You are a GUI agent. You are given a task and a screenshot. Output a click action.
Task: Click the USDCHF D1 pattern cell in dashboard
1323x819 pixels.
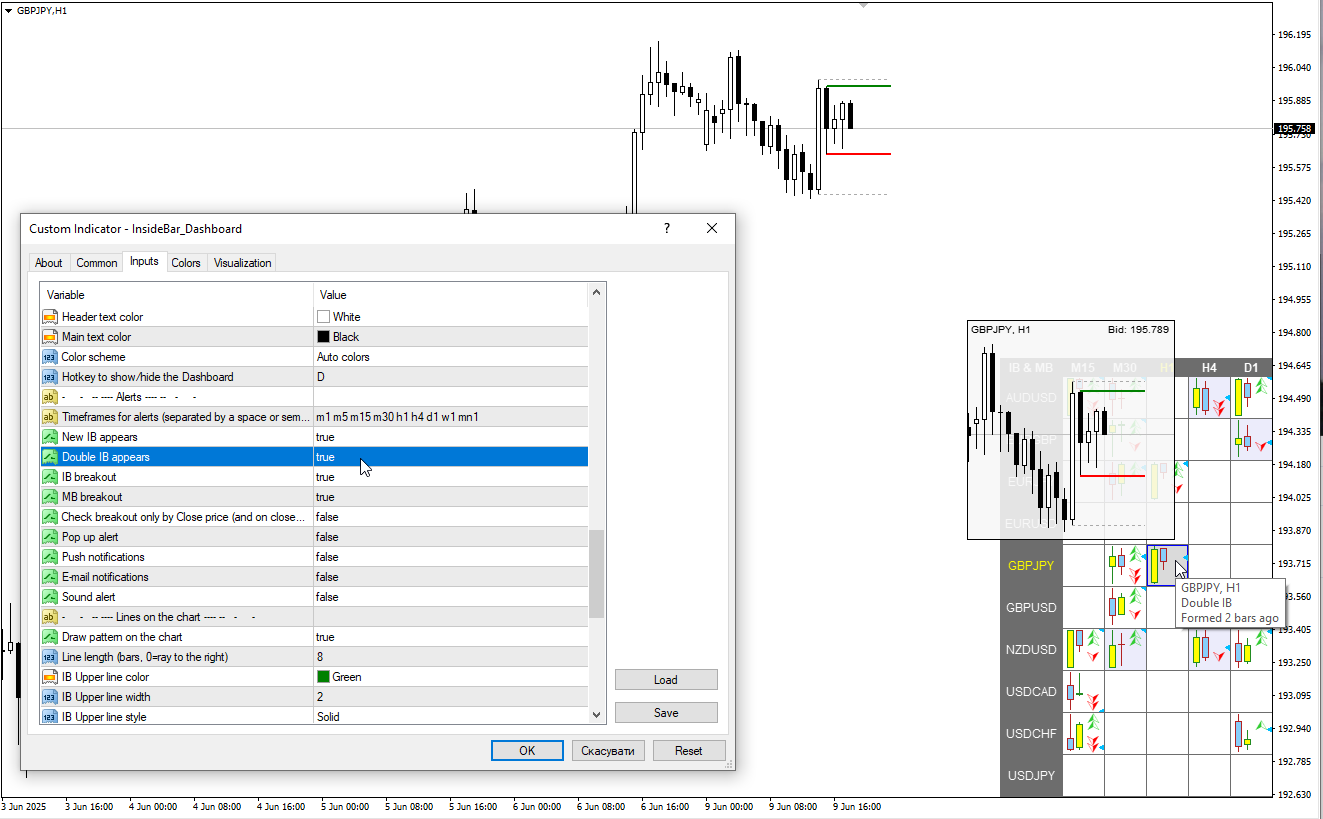click(x=1251, y=733)
